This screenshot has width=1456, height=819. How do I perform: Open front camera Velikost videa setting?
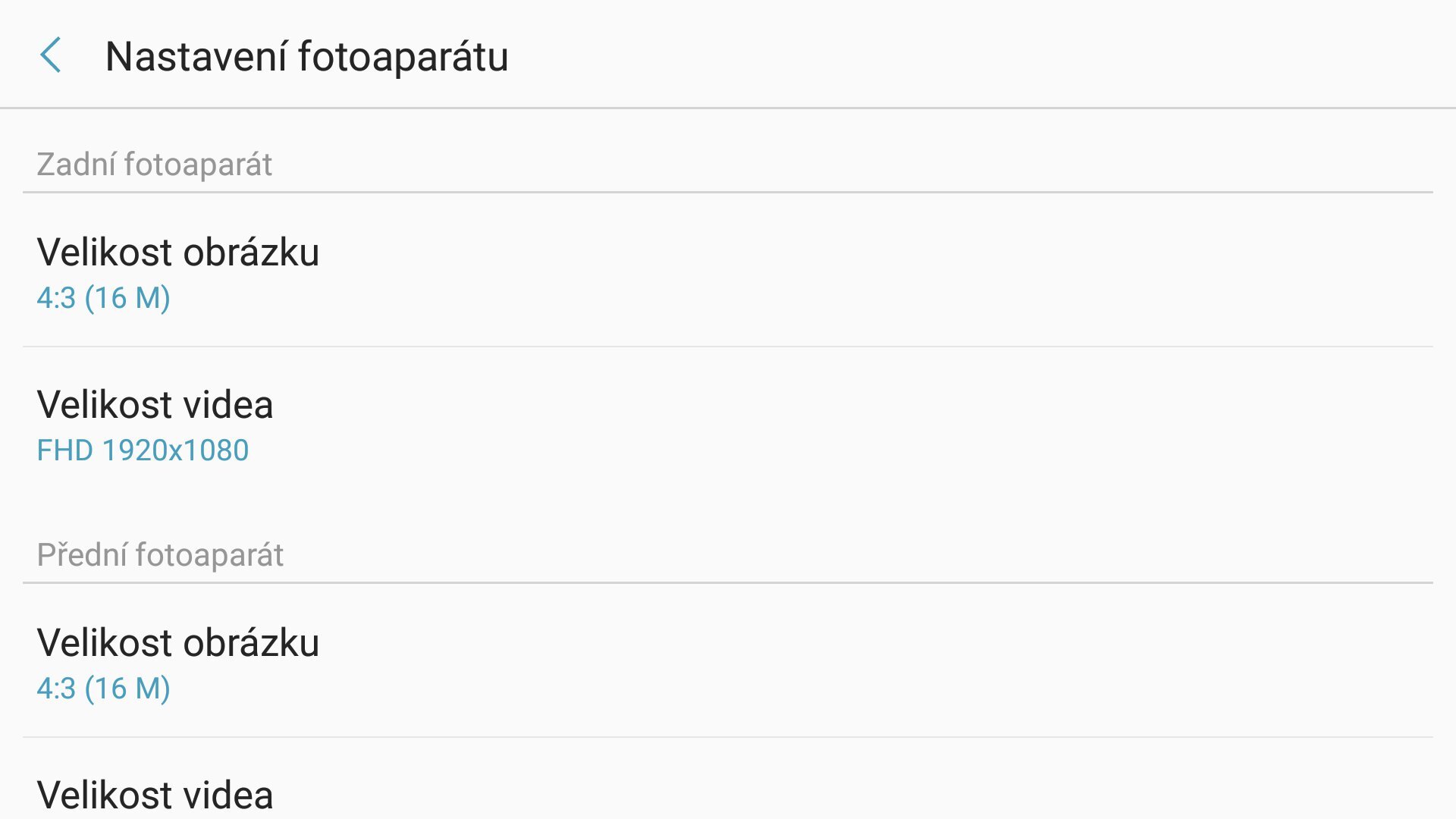155,795
